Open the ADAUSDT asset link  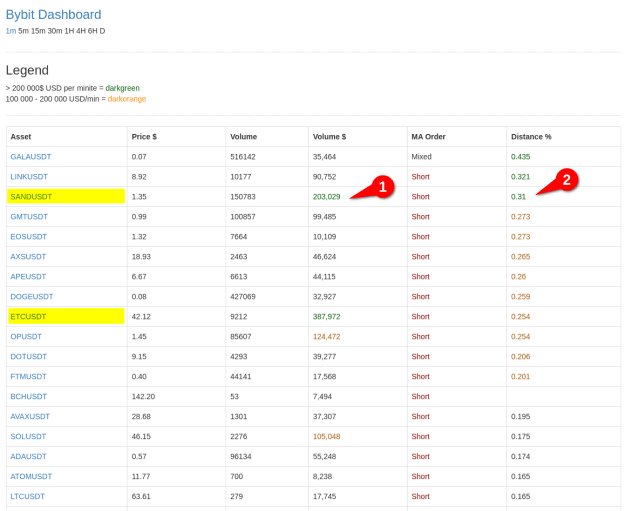[29, 456]
